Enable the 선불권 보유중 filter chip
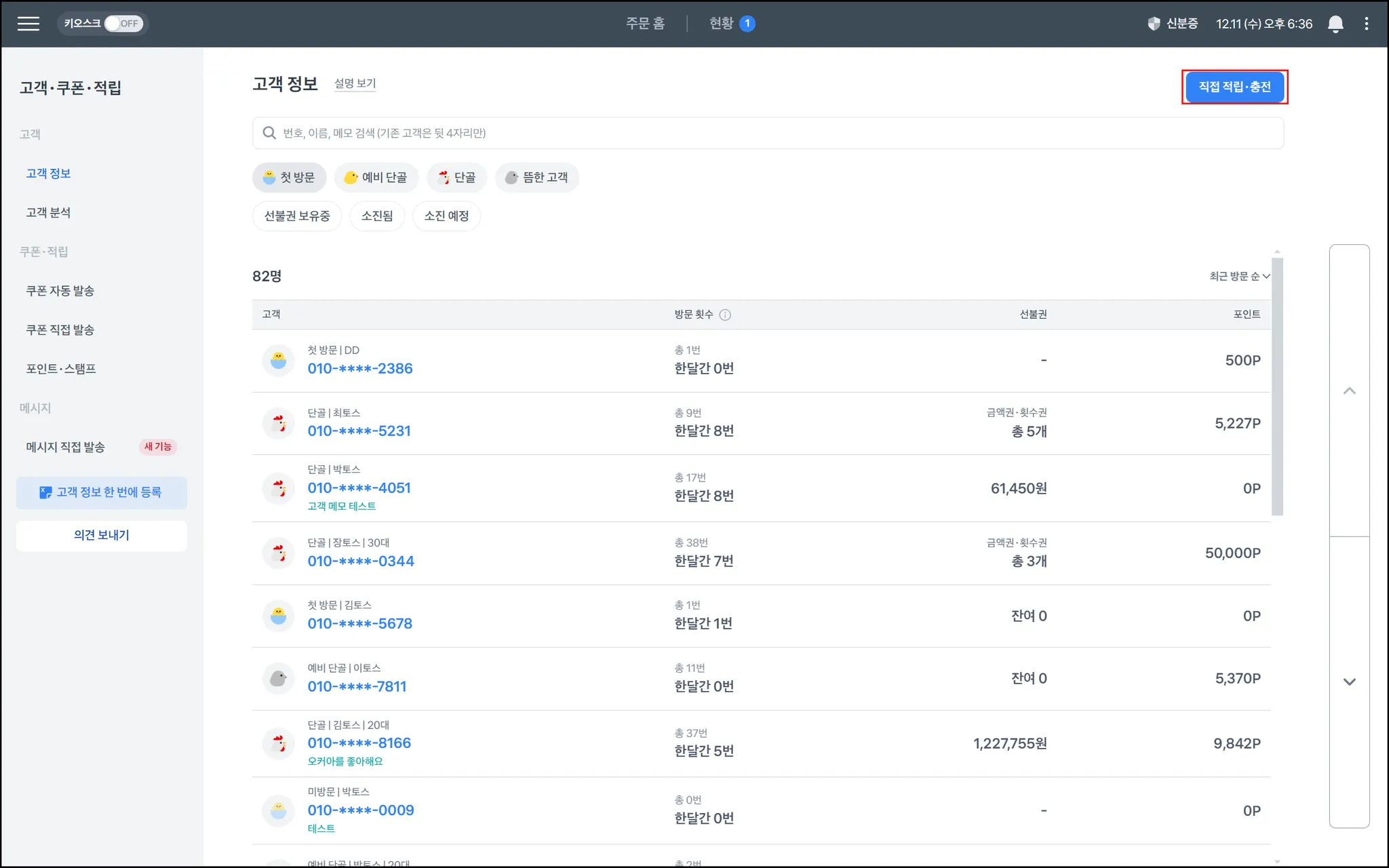The width and height of the screenshot is (1389, 868). pyautogui.click(x=297, y=216)
